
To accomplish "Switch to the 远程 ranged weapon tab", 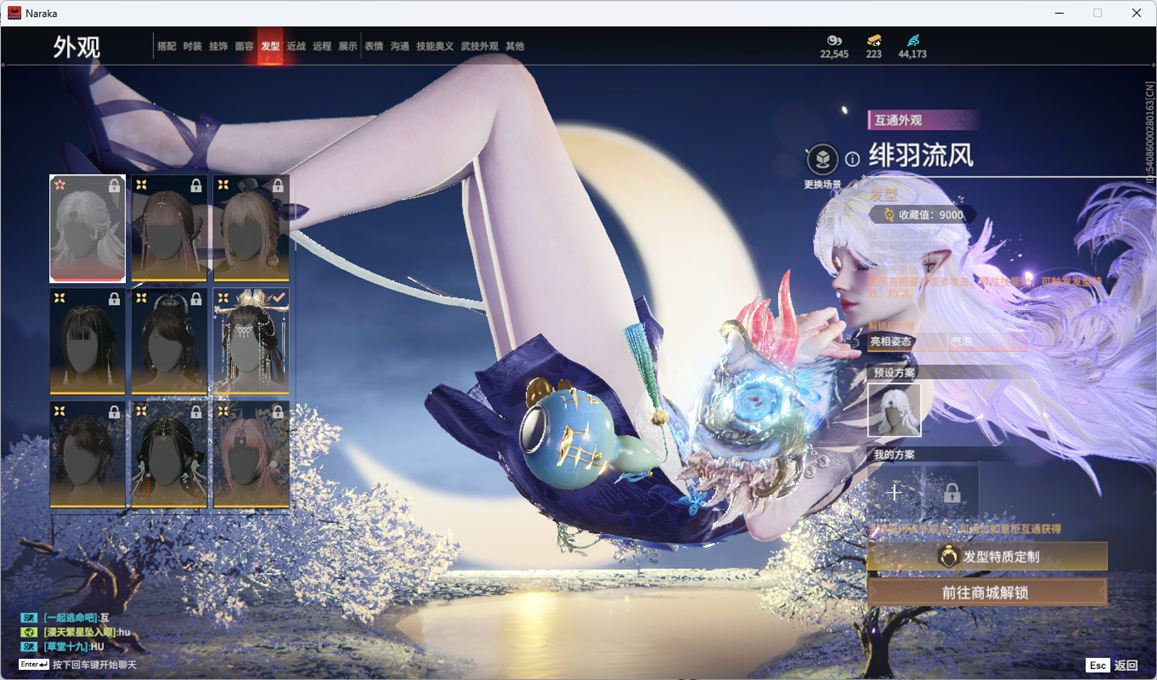I will (x=322, y=46).
